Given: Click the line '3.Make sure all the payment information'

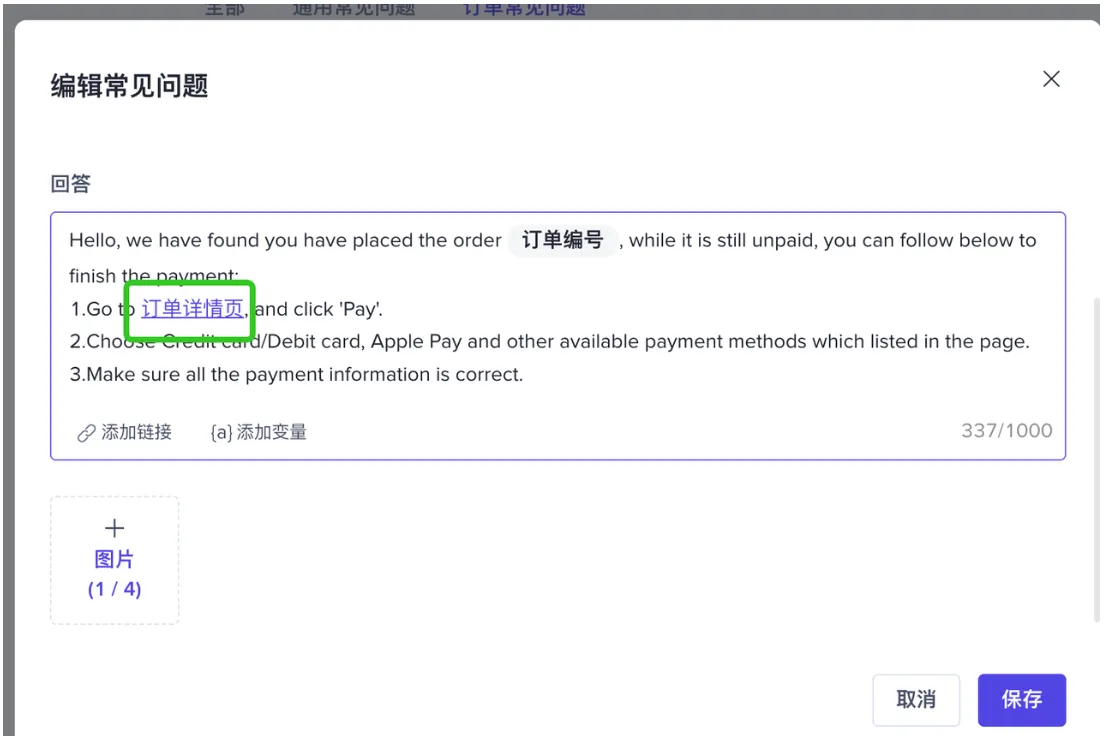Looking at the screenshot, I should click(x=296, y=374).
